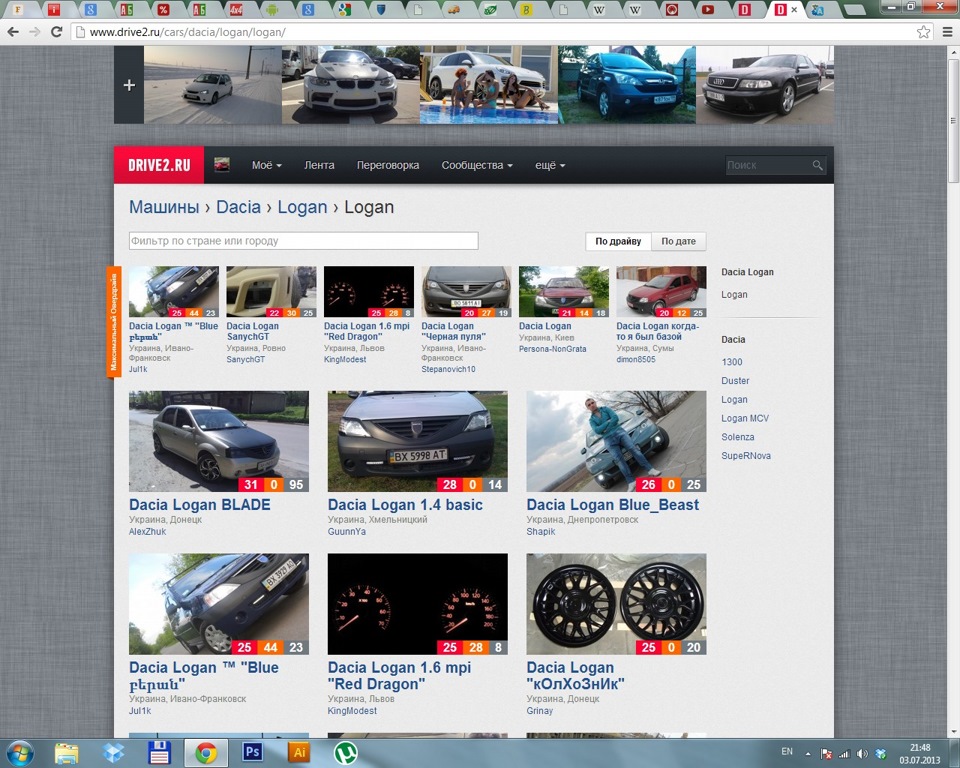This screenshot has height=768, width=960.
Task: Open the Duster link in the sidebar
Action: pos(735,380)
